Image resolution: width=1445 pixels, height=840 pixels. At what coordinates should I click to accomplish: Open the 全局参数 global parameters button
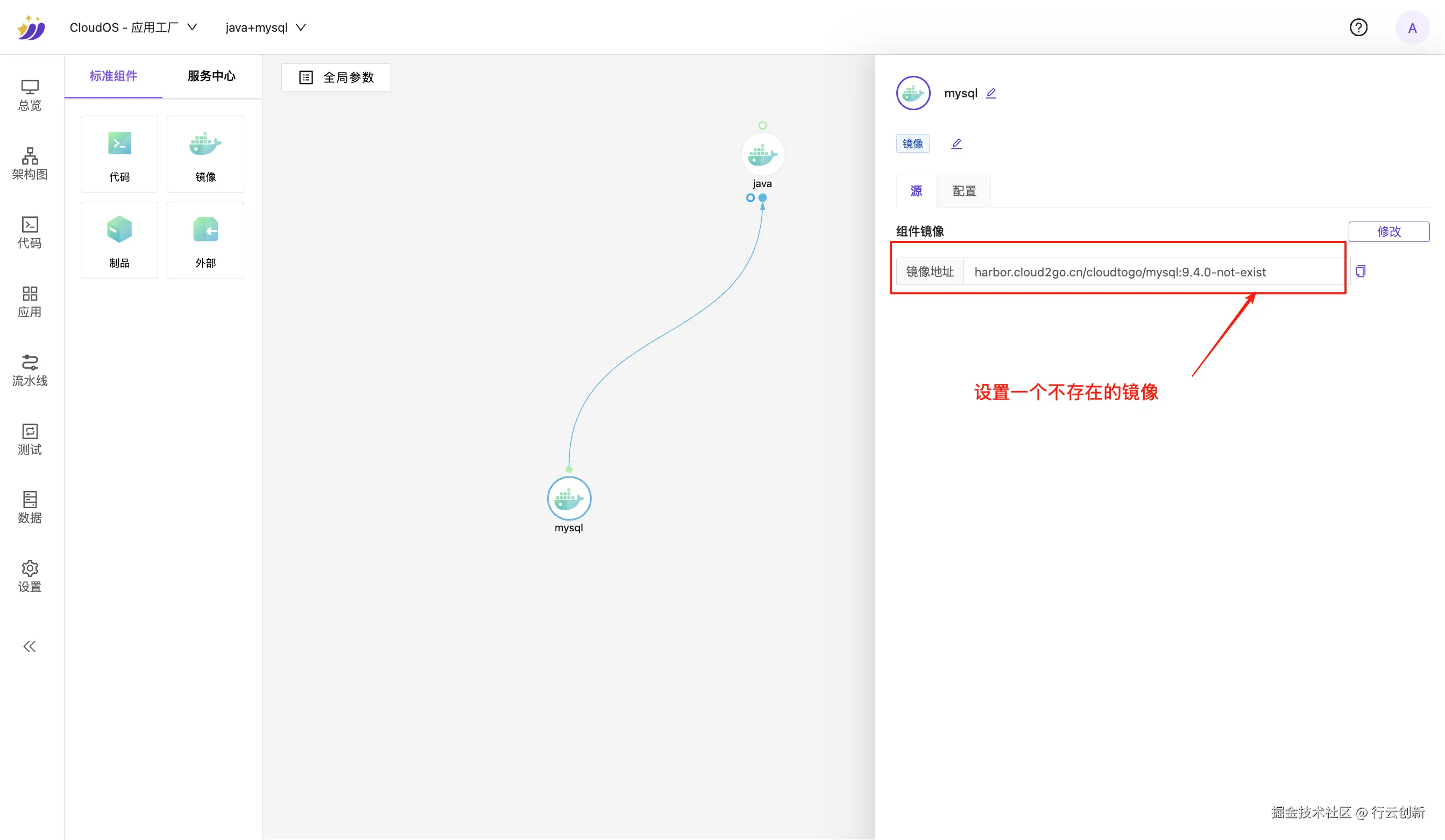336,77
